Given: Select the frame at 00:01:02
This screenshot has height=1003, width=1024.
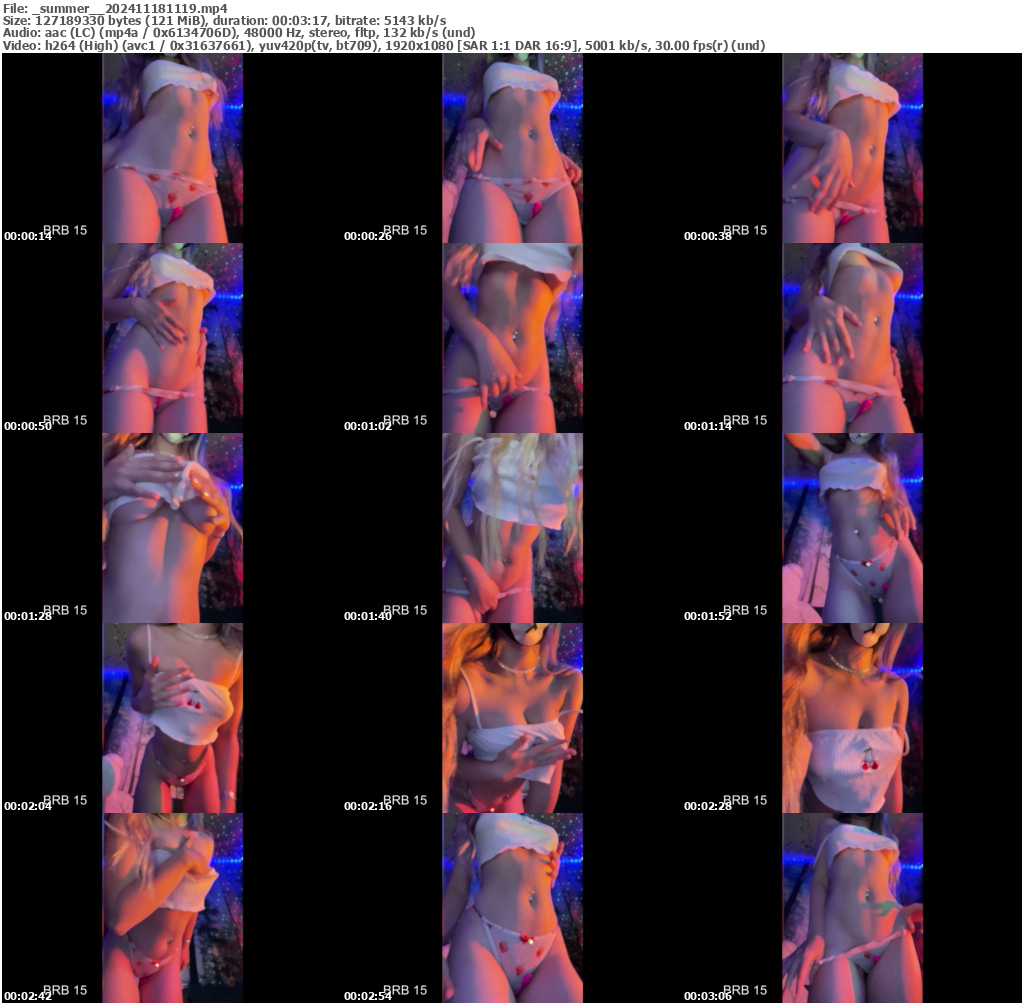Looking at the screenshot, I should pyautogui.click(x=511, y=335).
